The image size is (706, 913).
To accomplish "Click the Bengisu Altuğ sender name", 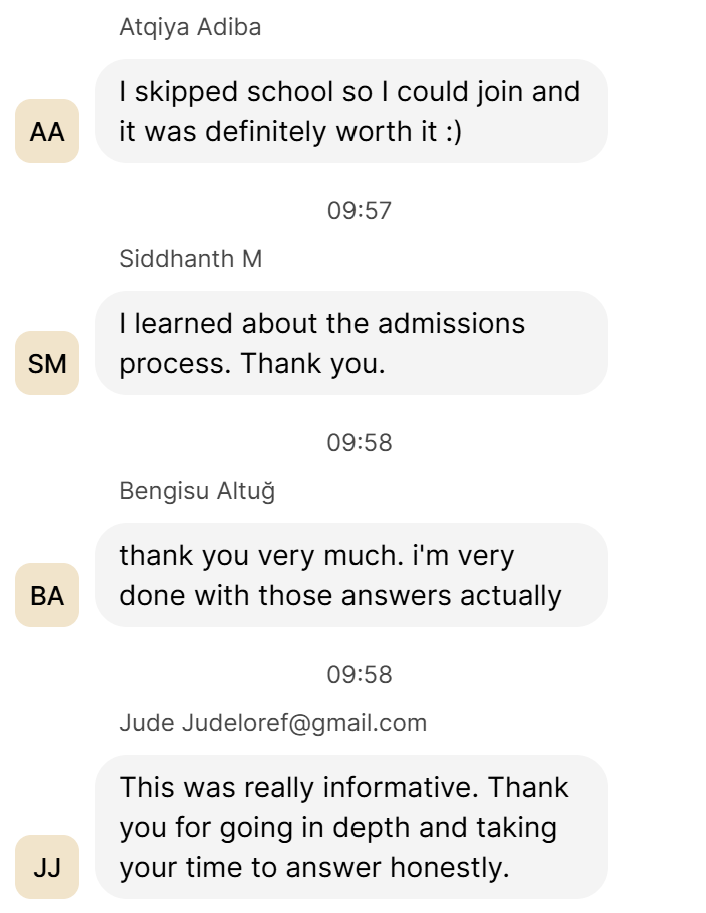I will (x=197, y=491).
